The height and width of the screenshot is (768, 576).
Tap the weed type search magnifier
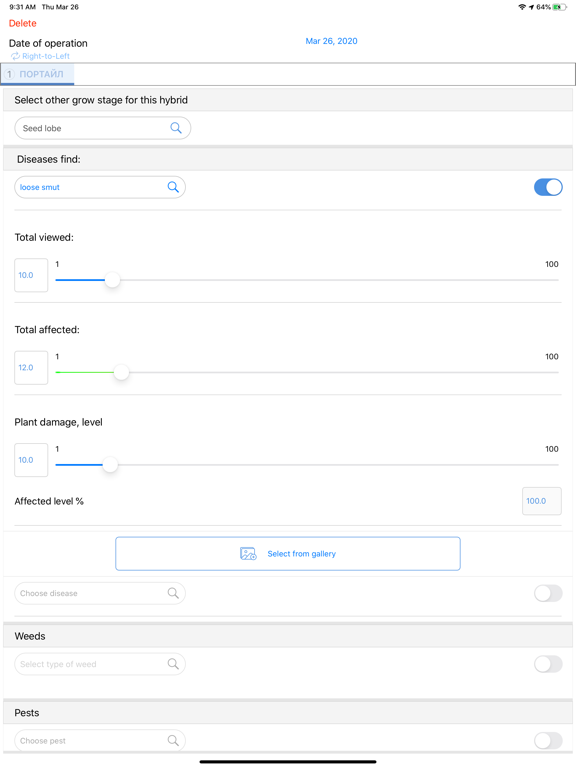coord(173,664)
